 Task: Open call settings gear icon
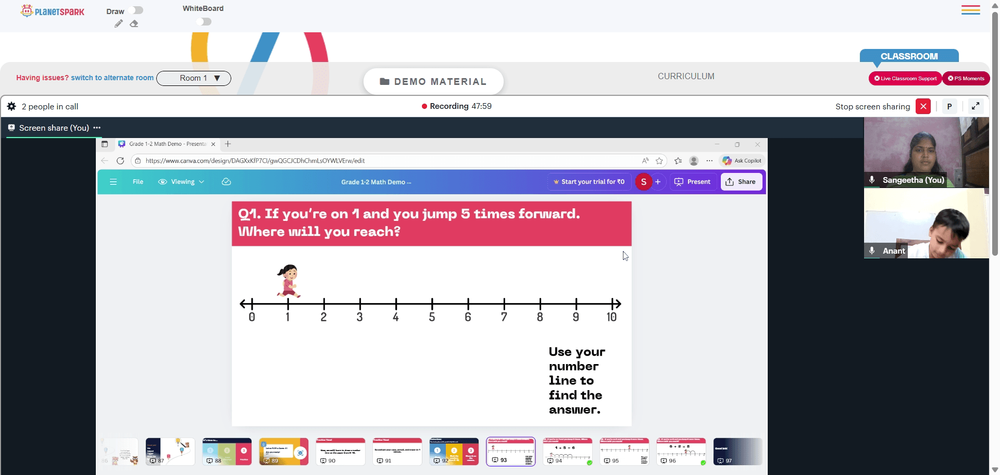(x=11, y=106)
